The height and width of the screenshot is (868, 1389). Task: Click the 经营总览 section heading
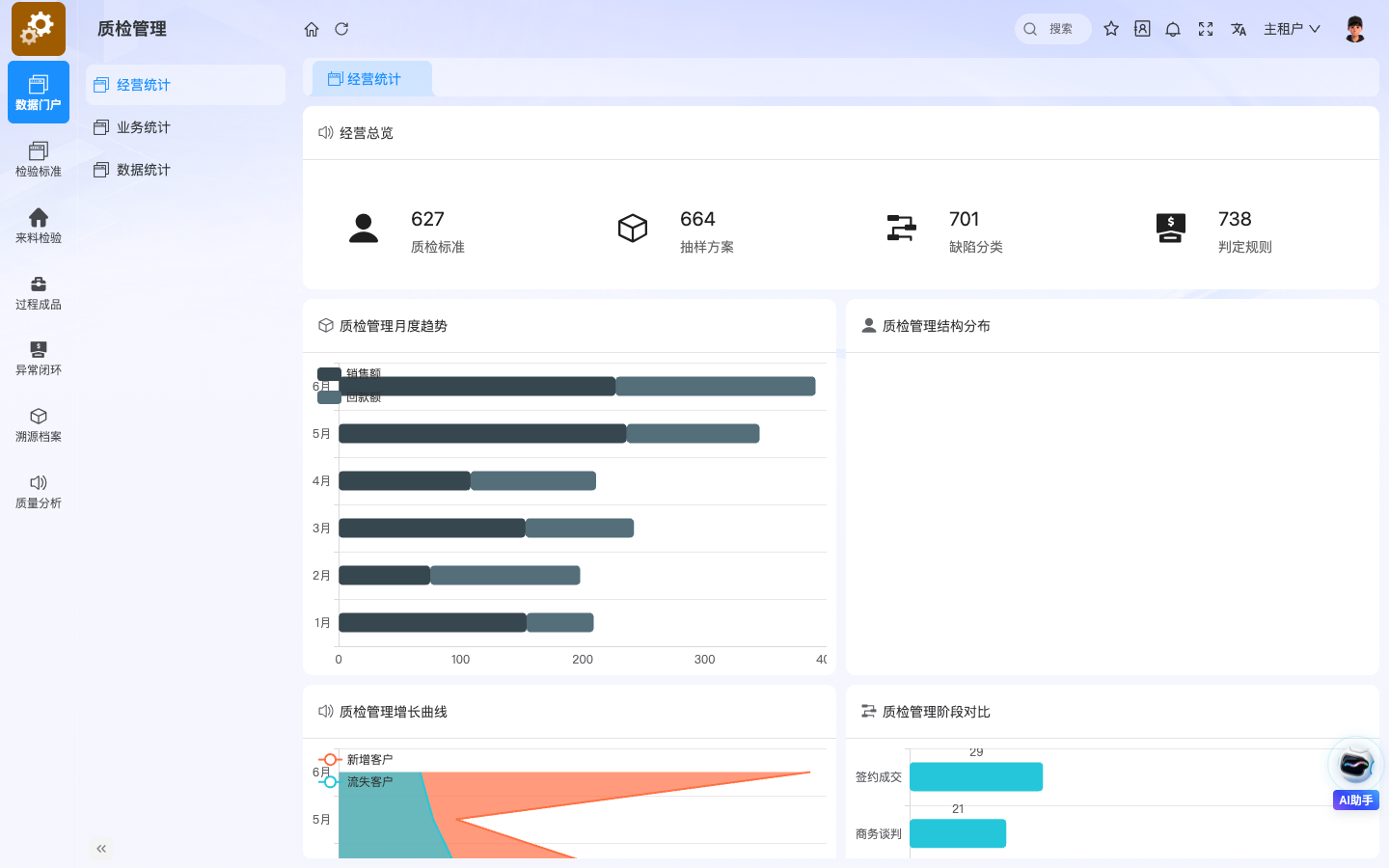[x=367, y=133]
